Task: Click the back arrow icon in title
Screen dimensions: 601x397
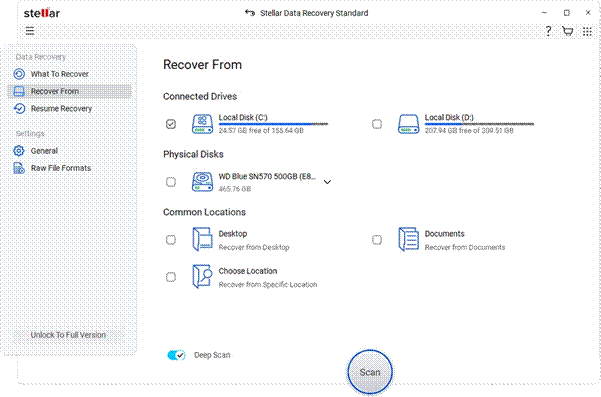Action: [250, 13]
